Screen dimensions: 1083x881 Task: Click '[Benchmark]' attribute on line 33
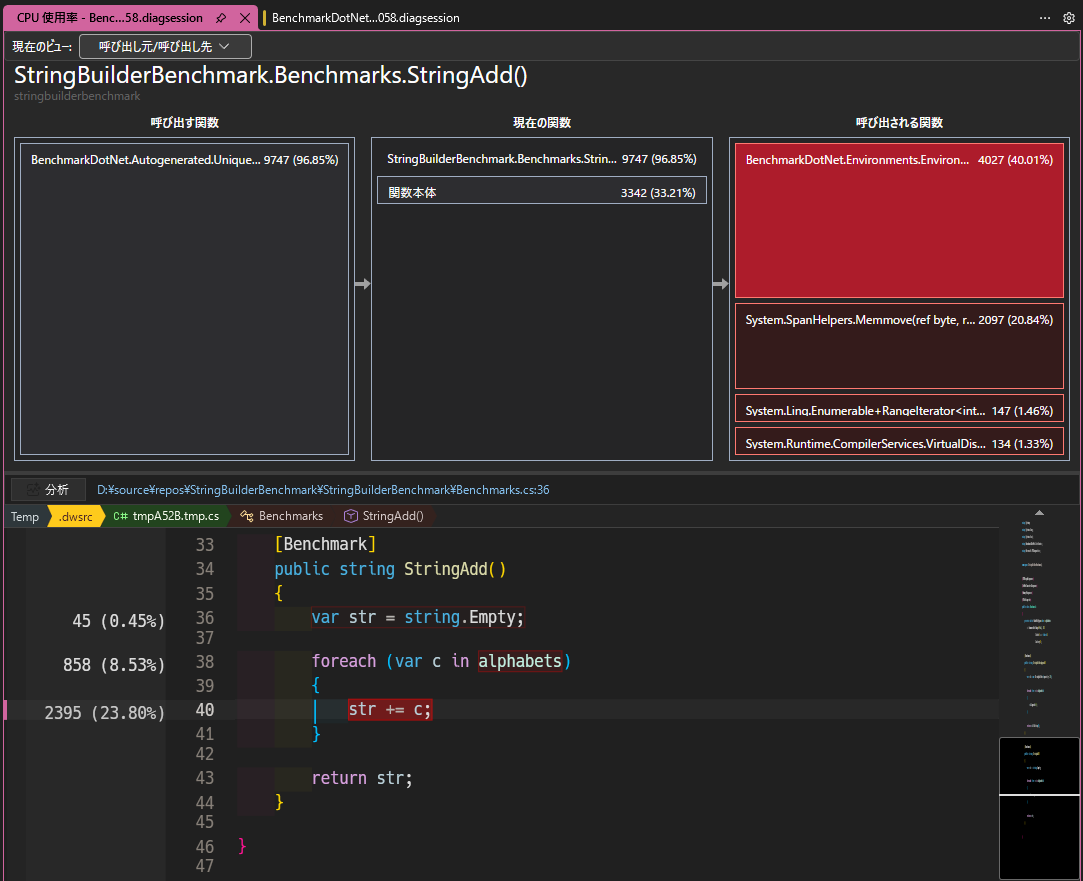coord(325,544)
